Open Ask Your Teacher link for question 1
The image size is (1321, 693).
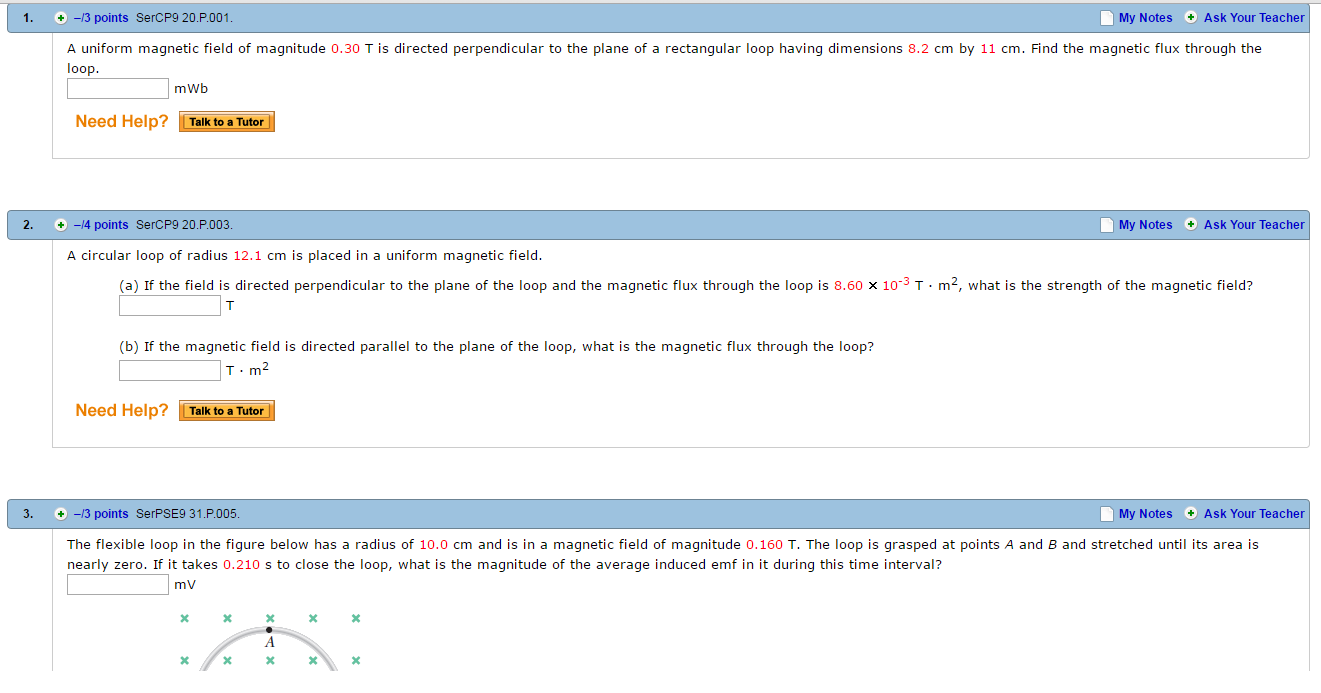coord(1254,18)
